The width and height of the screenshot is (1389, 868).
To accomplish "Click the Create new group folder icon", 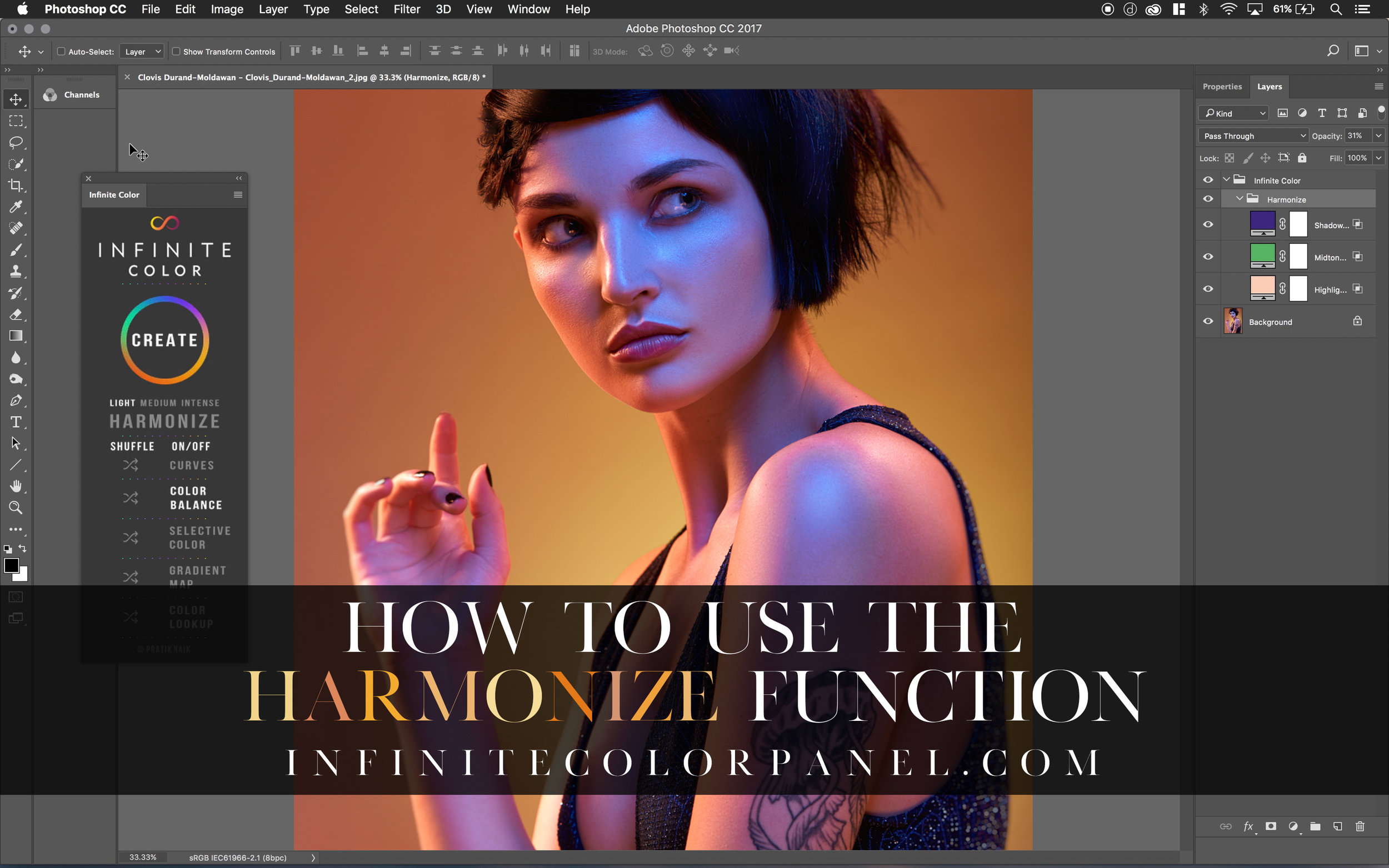I will click(1316, 827).
